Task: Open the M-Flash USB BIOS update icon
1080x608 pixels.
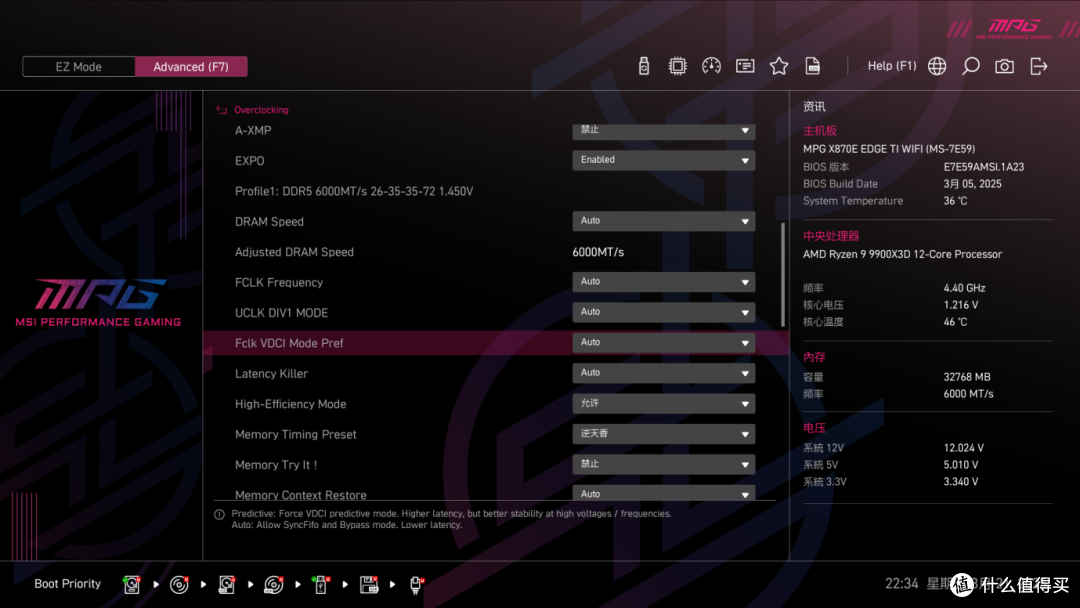Action: point(643,66)
